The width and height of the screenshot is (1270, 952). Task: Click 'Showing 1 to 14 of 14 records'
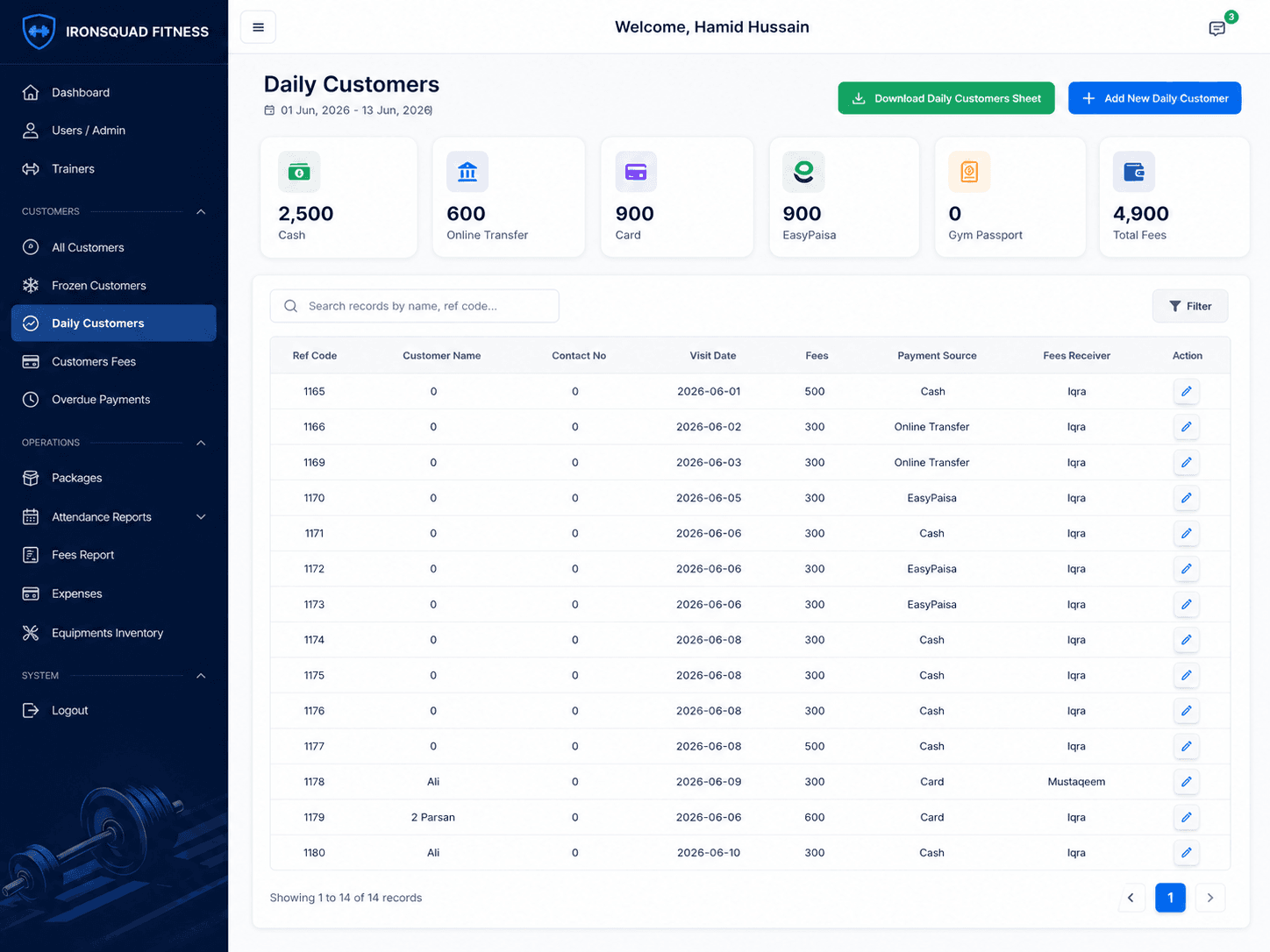click(x=346, y=898)
